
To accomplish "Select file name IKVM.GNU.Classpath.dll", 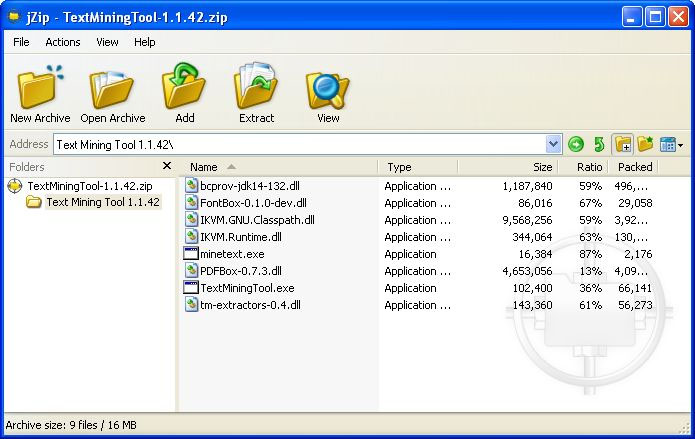I will pyautogui.click(x=258, y=220).
